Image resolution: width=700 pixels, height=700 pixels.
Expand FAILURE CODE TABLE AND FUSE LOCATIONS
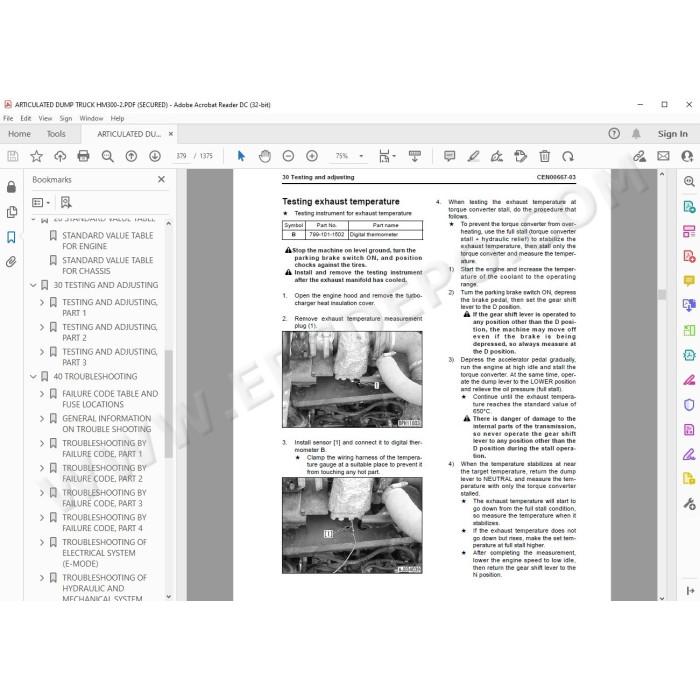(42, 394)
